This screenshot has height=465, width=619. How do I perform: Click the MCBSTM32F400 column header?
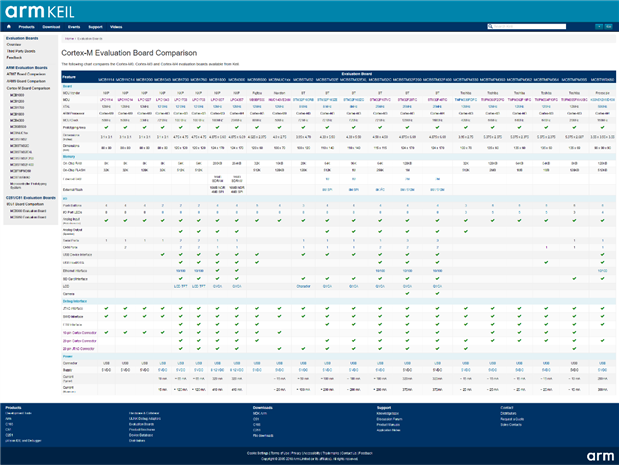(437, 79)
